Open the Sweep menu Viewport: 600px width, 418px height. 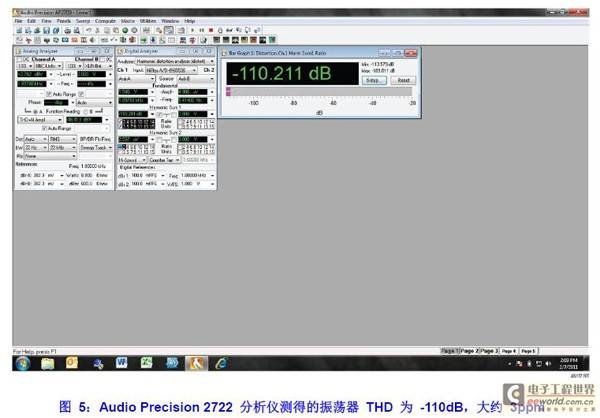point(83,21)
